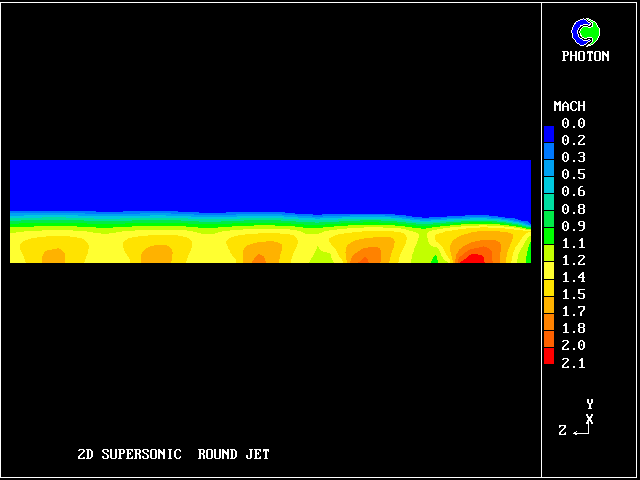Viewport: 640px width, 480px height.
Task: Click the '2D SUPERSONIC ROUND JET' title text
Action: [173, 454]
